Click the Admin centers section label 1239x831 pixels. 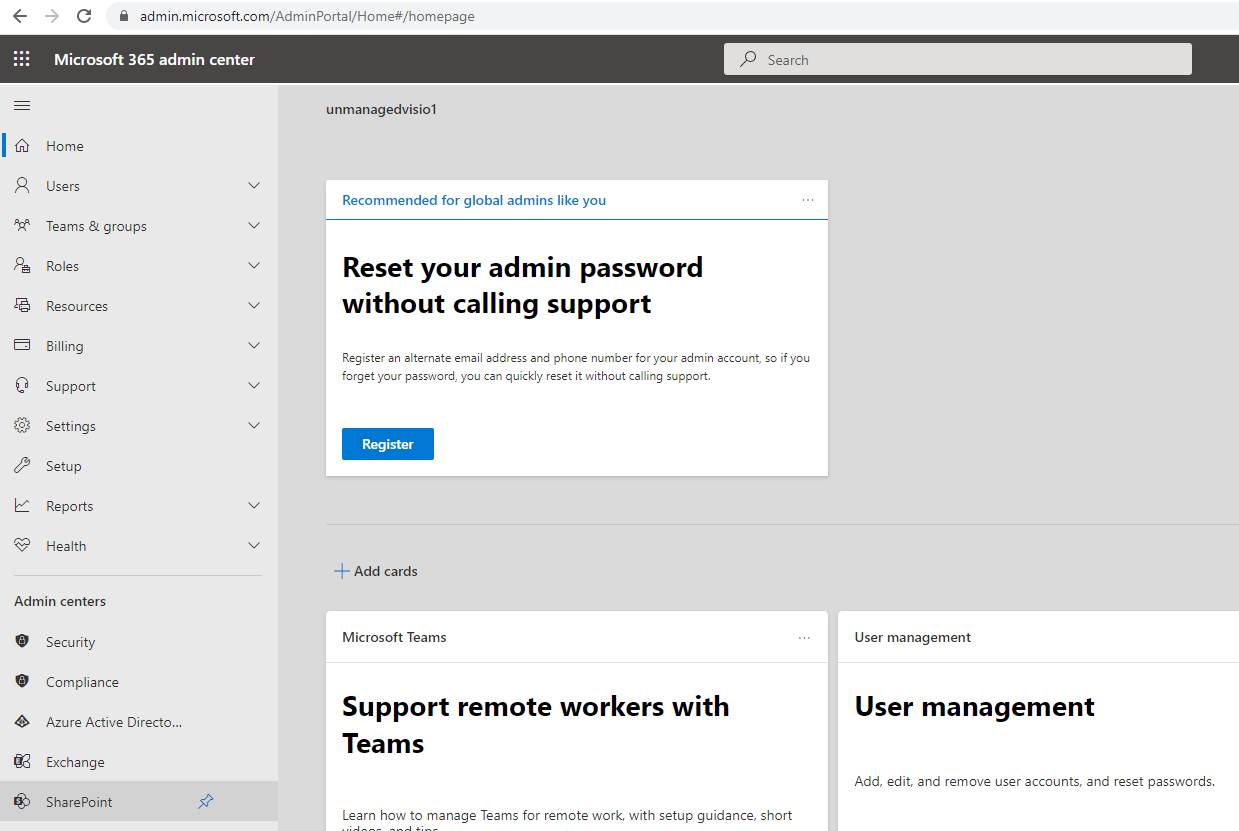pyautogui.click(x=60, y=601)
